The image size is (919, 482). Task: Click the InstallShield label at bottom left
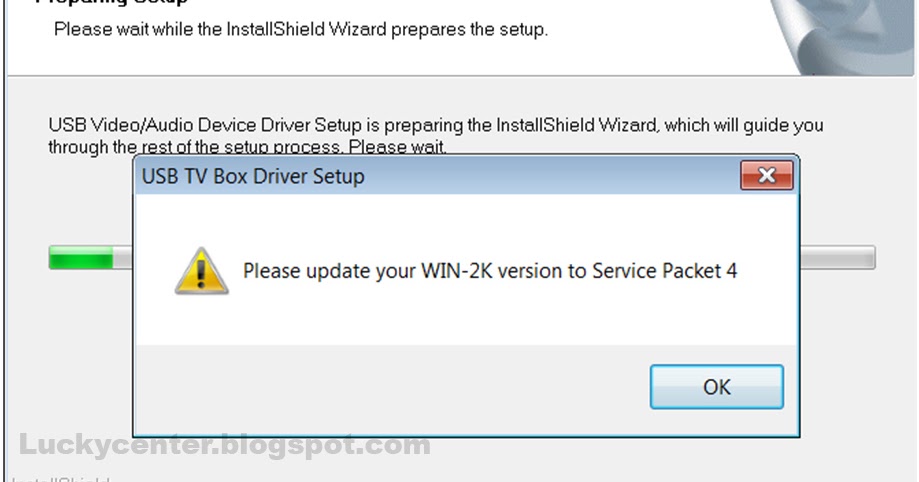tap(60, 478)
